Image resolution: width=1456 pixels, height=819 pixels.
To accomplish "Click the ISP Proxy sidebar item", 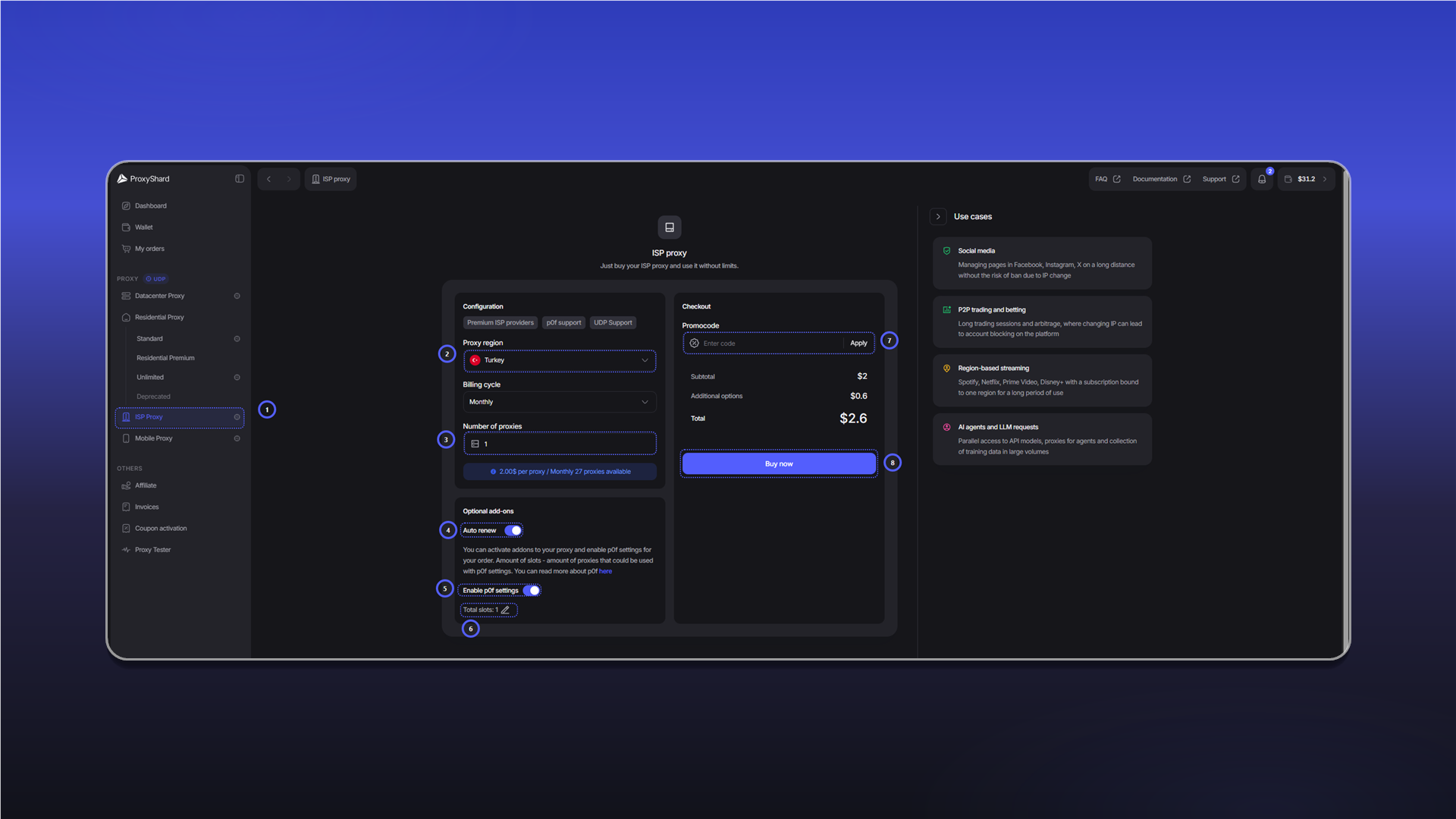I will coord(180,417).
